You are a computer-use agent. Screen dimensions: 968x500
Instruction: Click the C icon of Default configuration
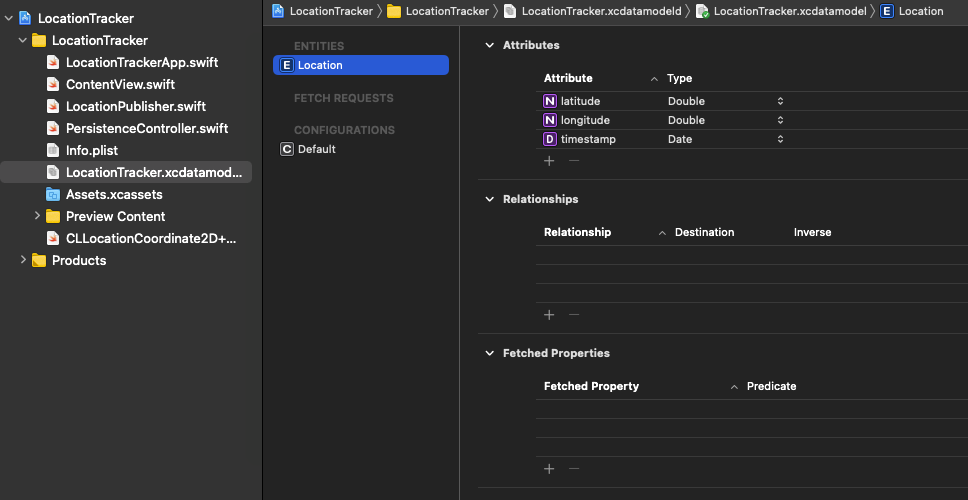[287, 149]
